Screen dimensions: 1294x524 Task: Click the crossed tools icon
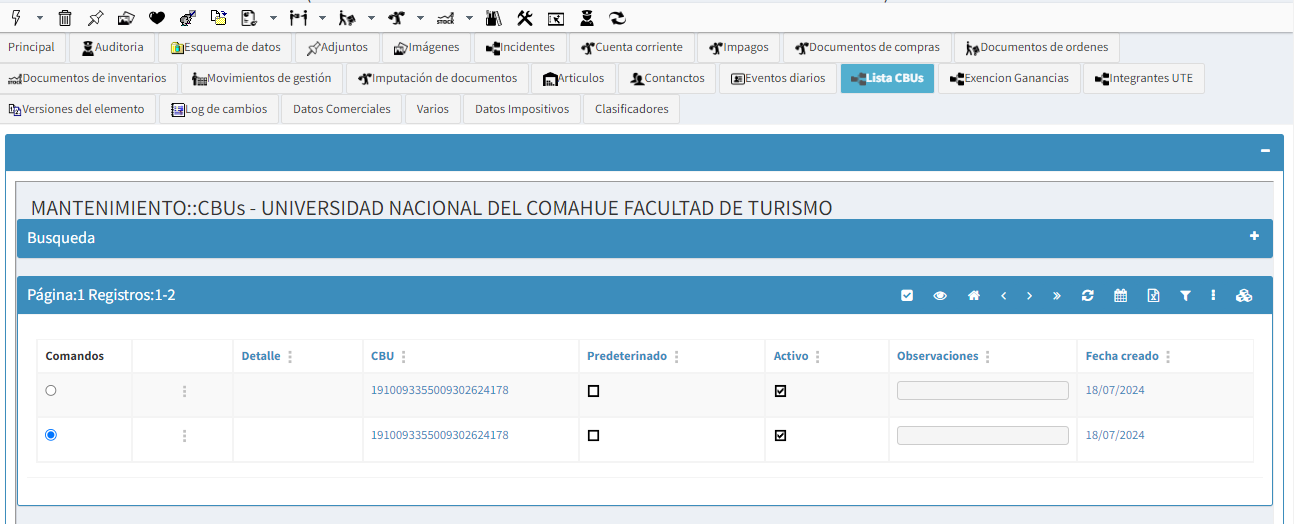(524, 18)
